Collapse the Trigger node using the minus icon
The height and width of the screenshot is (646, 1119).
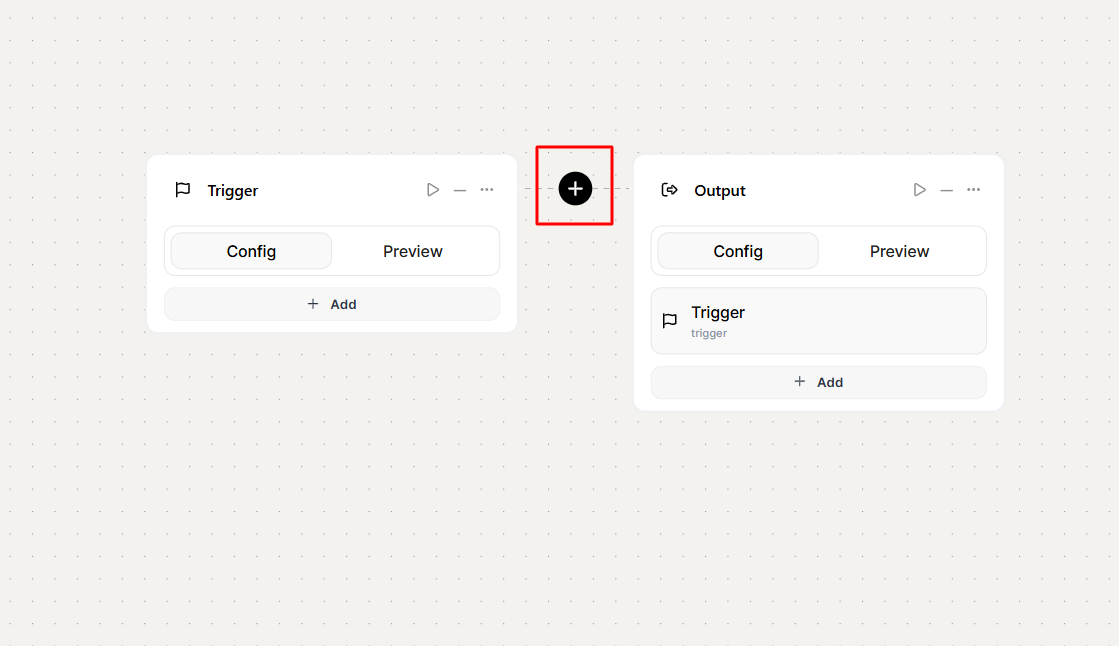(x=460, y=190)
